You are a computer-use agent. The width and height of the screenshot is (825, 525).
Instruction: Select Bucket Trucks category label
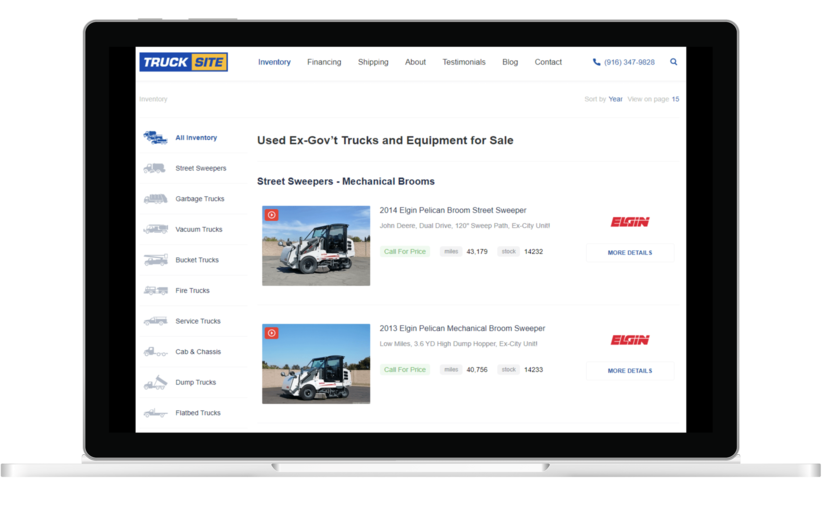pos(197,260)
